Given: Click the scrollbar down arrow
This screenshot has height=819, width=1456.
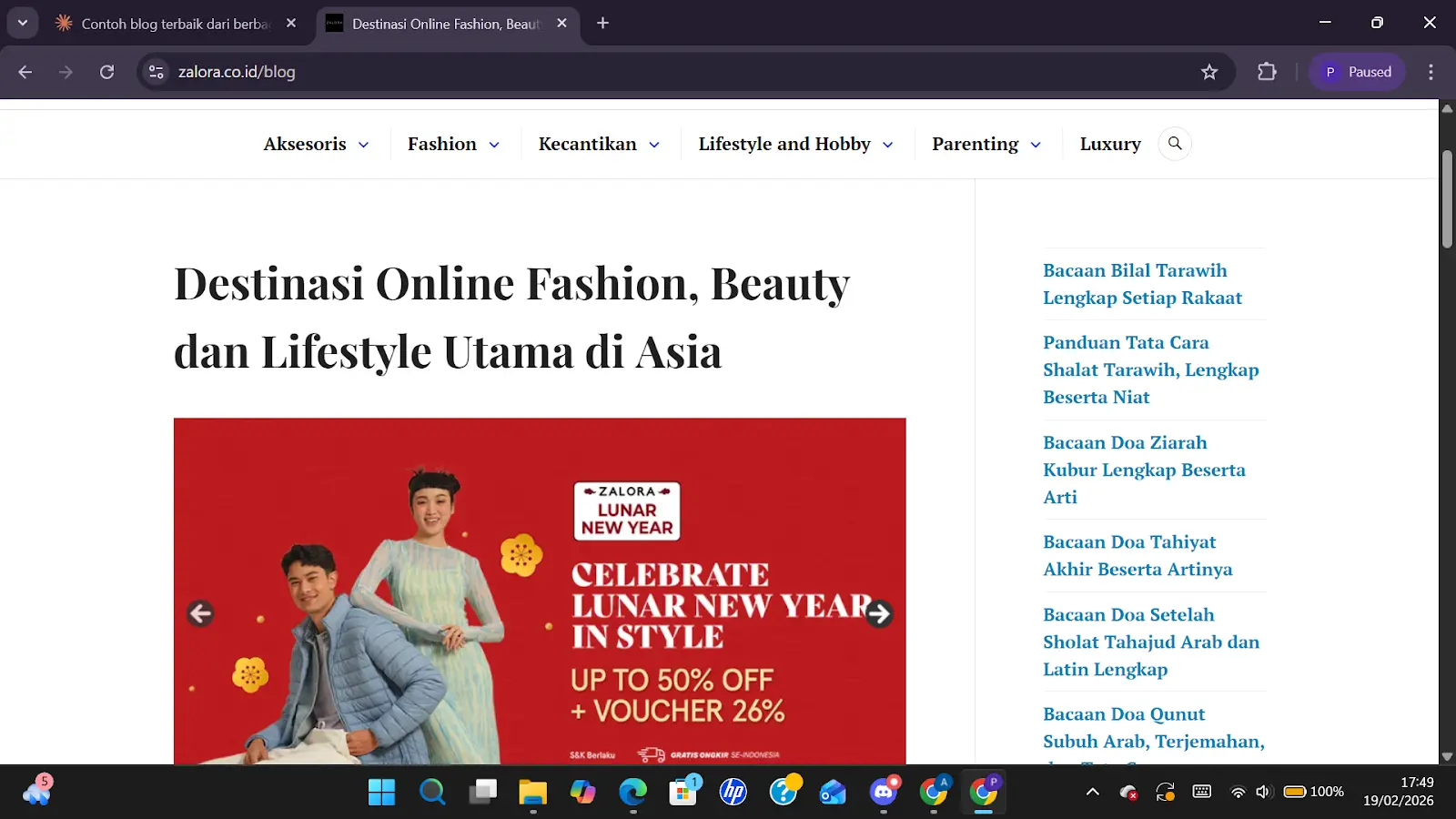Looking at the screenshot, I should (x=1447, y=756).
